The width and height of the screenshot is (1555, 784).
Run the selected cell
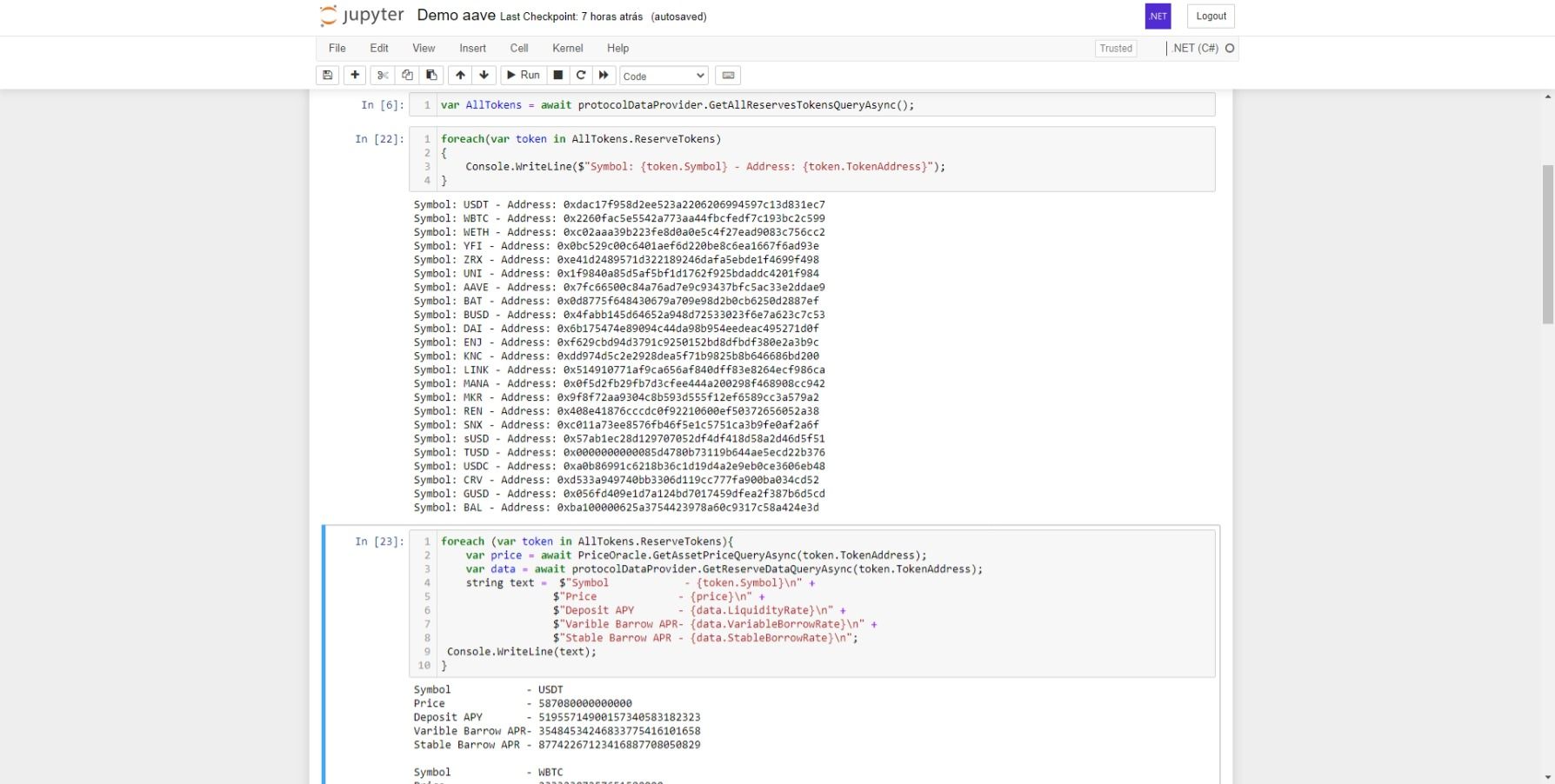point(524,76)
